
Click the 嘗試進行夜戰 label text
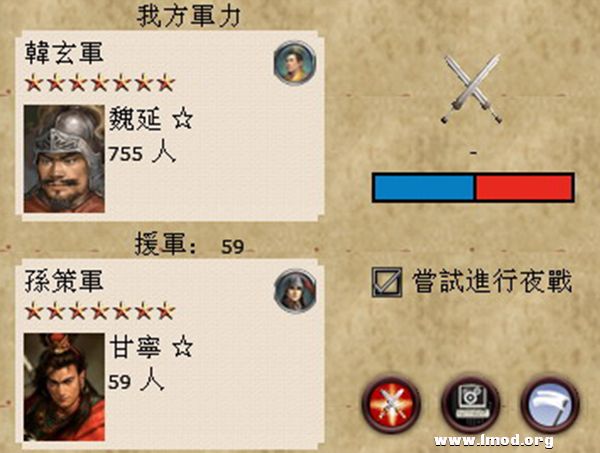click(492, 282)
